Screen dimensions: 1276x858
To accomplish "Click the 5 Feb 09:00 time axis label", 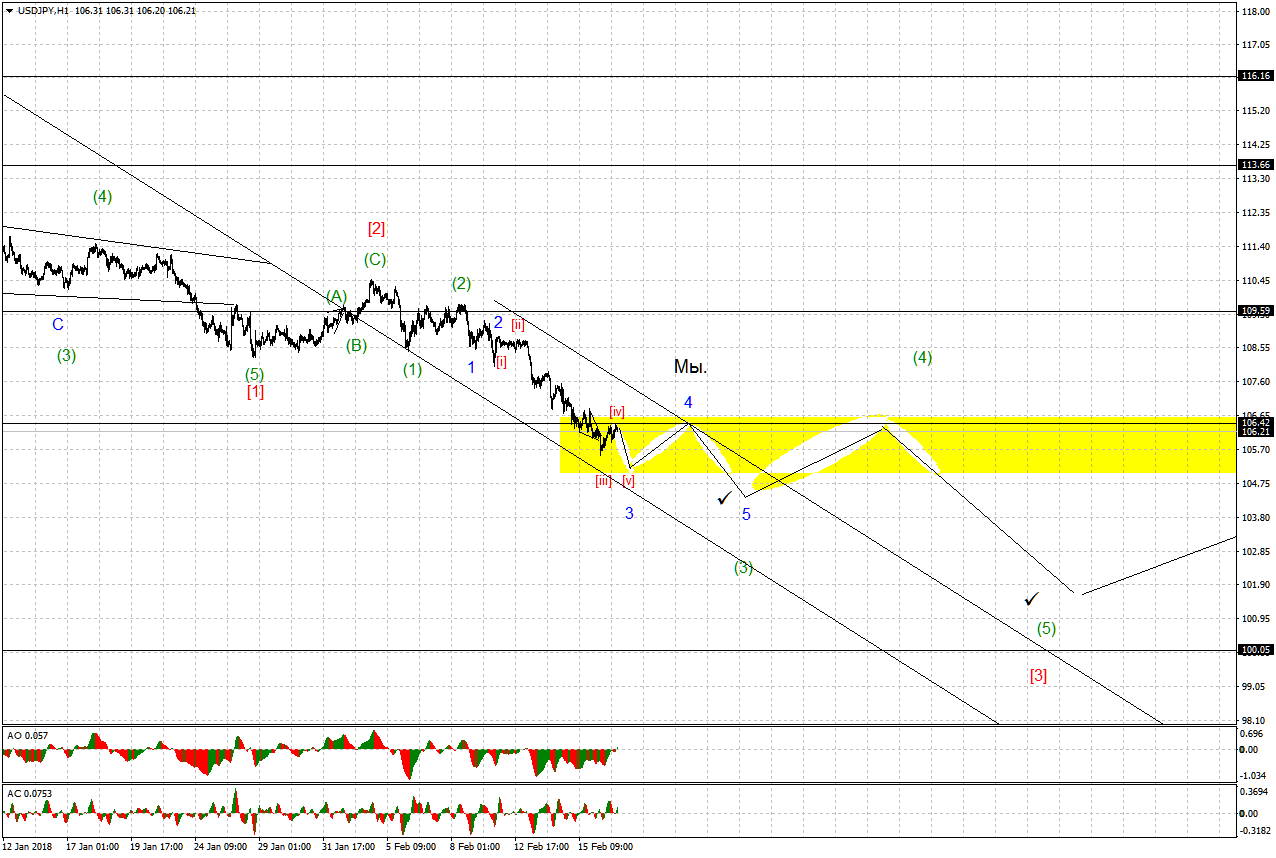I will (x=411, y=847).
